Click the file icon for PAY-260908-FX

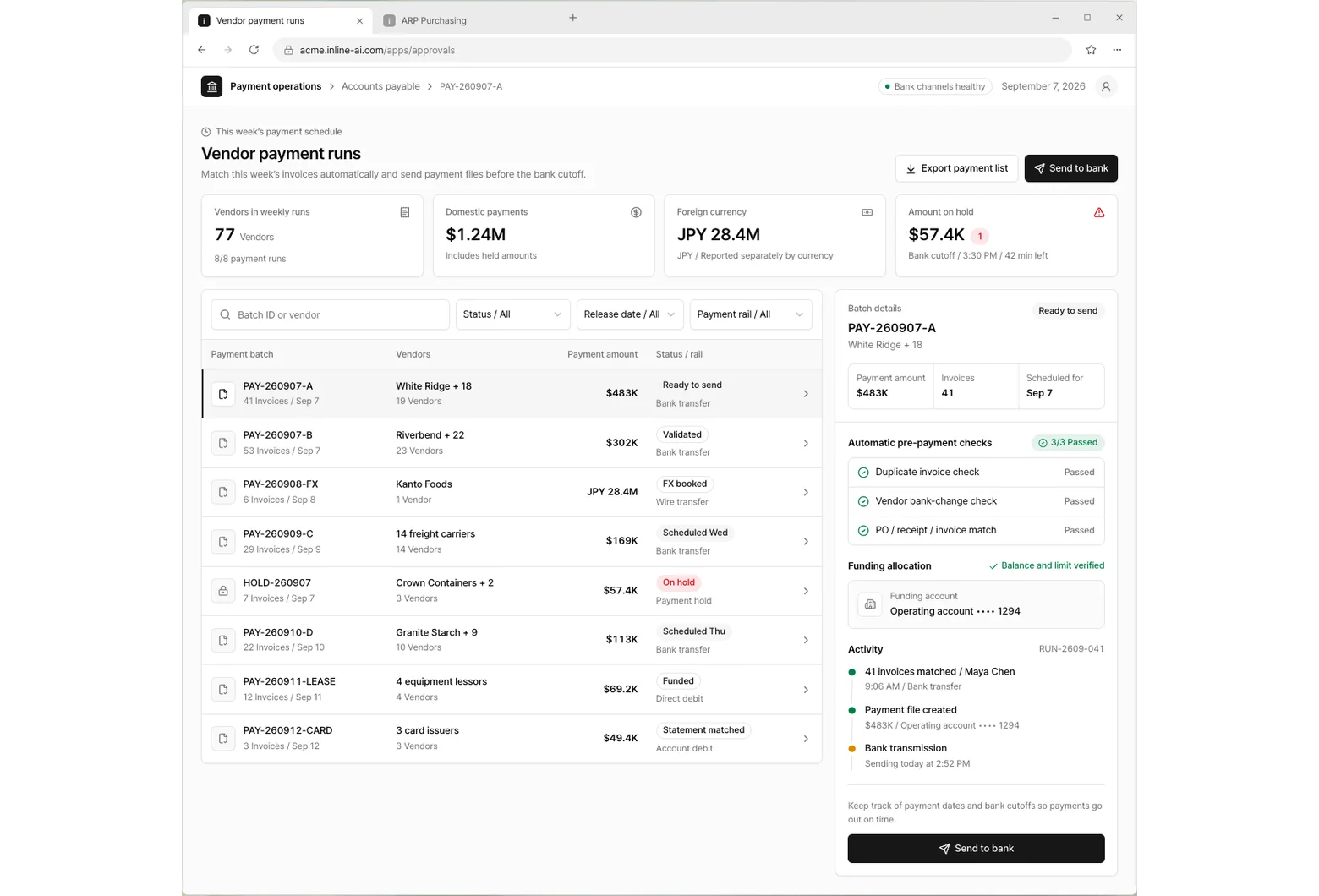click(223, 492)
